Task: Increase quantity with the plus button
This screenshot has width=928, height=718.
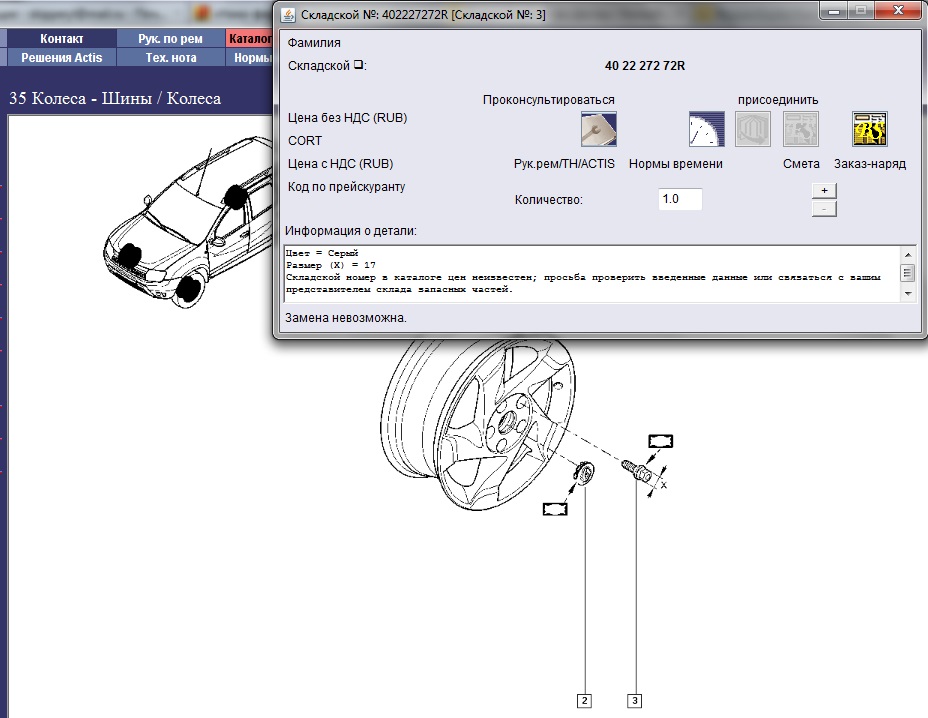Action: click(824, 190)
